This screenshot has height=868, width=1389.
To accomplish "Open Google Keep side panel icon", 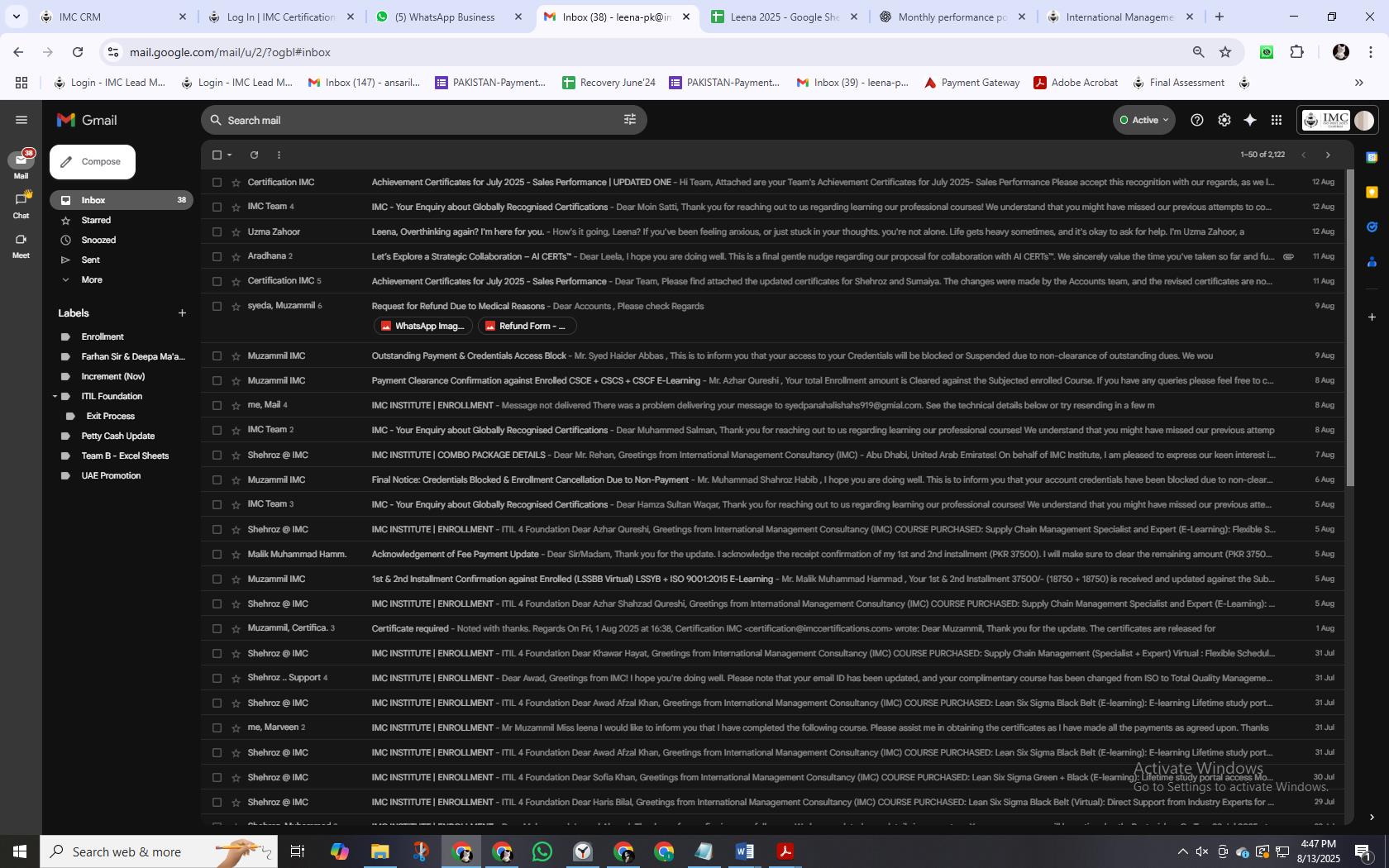I will [x=1372, y=192].
